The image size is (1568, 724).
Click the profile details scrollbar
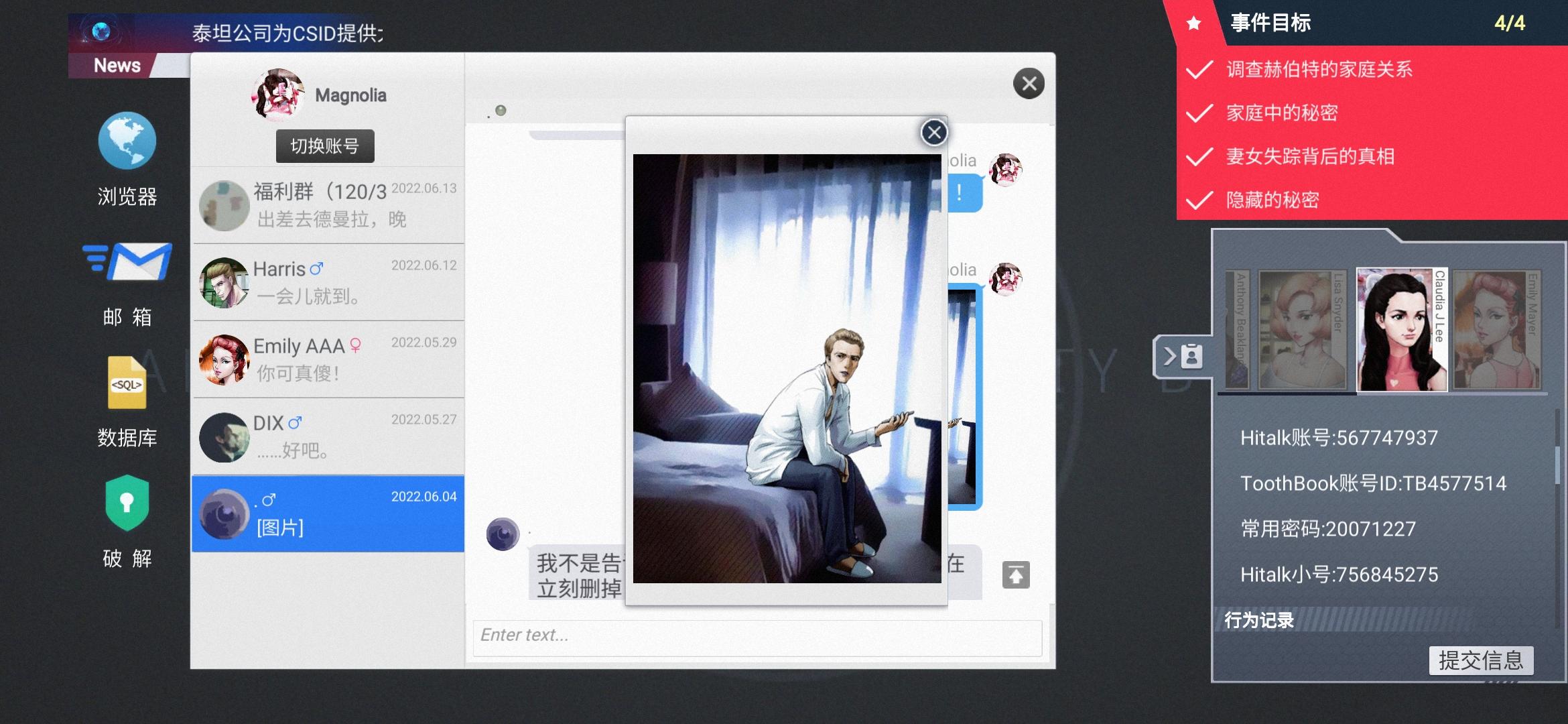click(x=1557, y=464)
